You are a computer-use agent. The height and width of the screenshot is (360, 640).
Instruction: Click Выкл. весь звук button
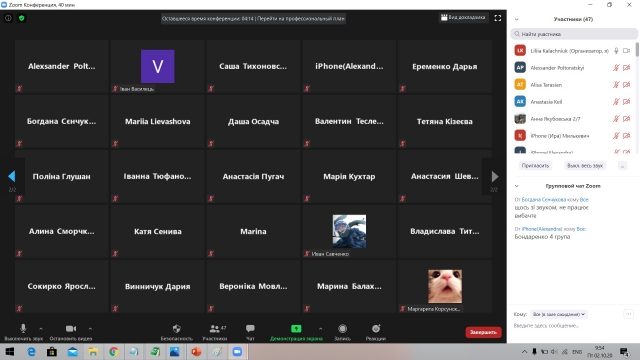click(x=584, y=166)
